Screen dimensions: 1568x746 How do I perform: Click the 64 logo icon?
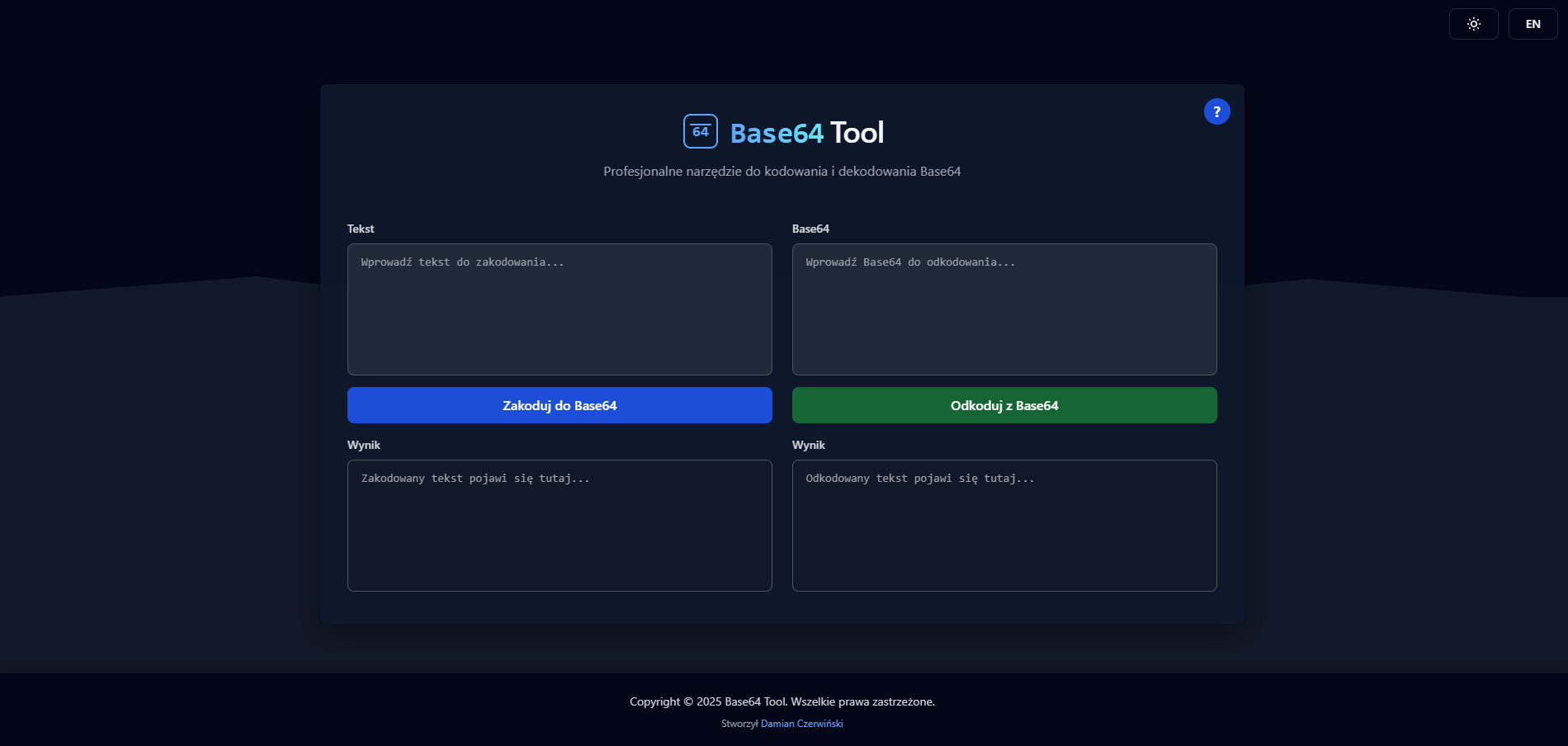(701, 131)
